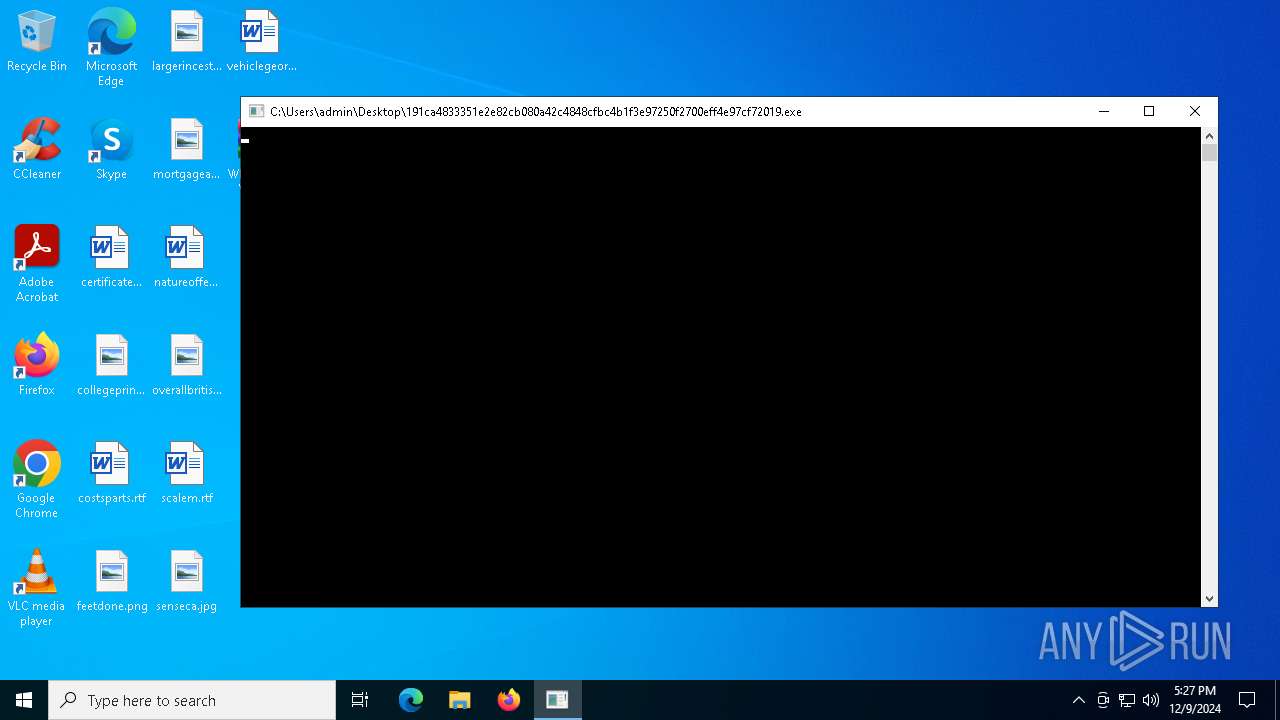Screen dimensions: 1280x720
Task: Open Task View on the taskbar
Action: point(360,700)
